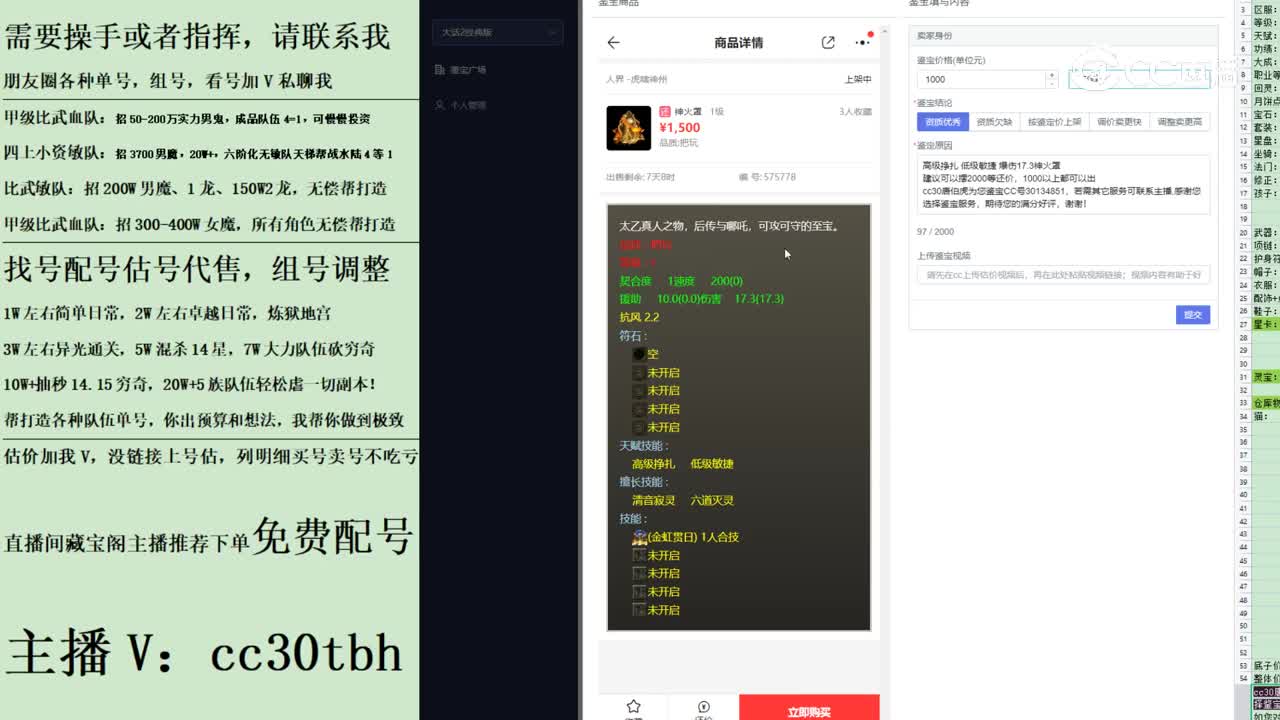Click the empty 空 rune slot icon
The height and width of the screenshot is (720, 1280).
pos(639,354)
